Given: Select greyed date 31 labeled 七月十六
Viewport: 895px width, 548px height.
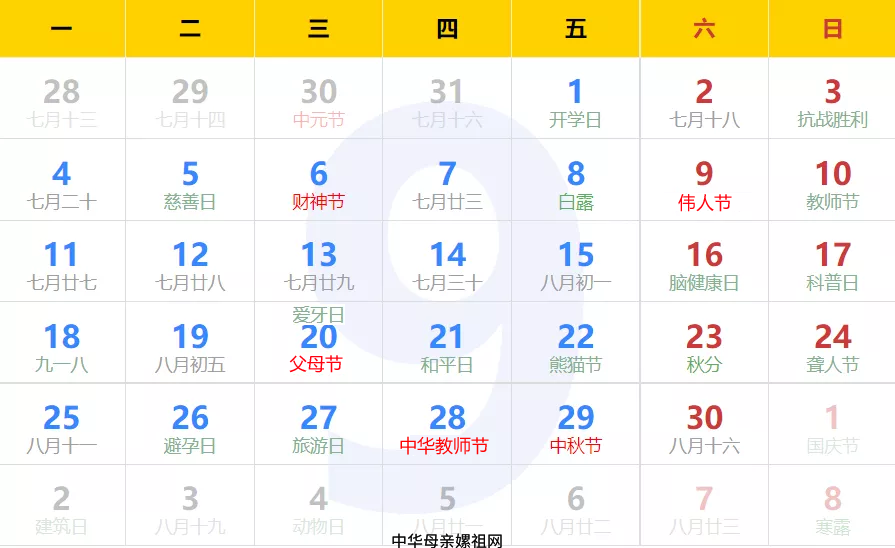Looking at the screenshot, I should pyautogui.click(x=447, y=98).
